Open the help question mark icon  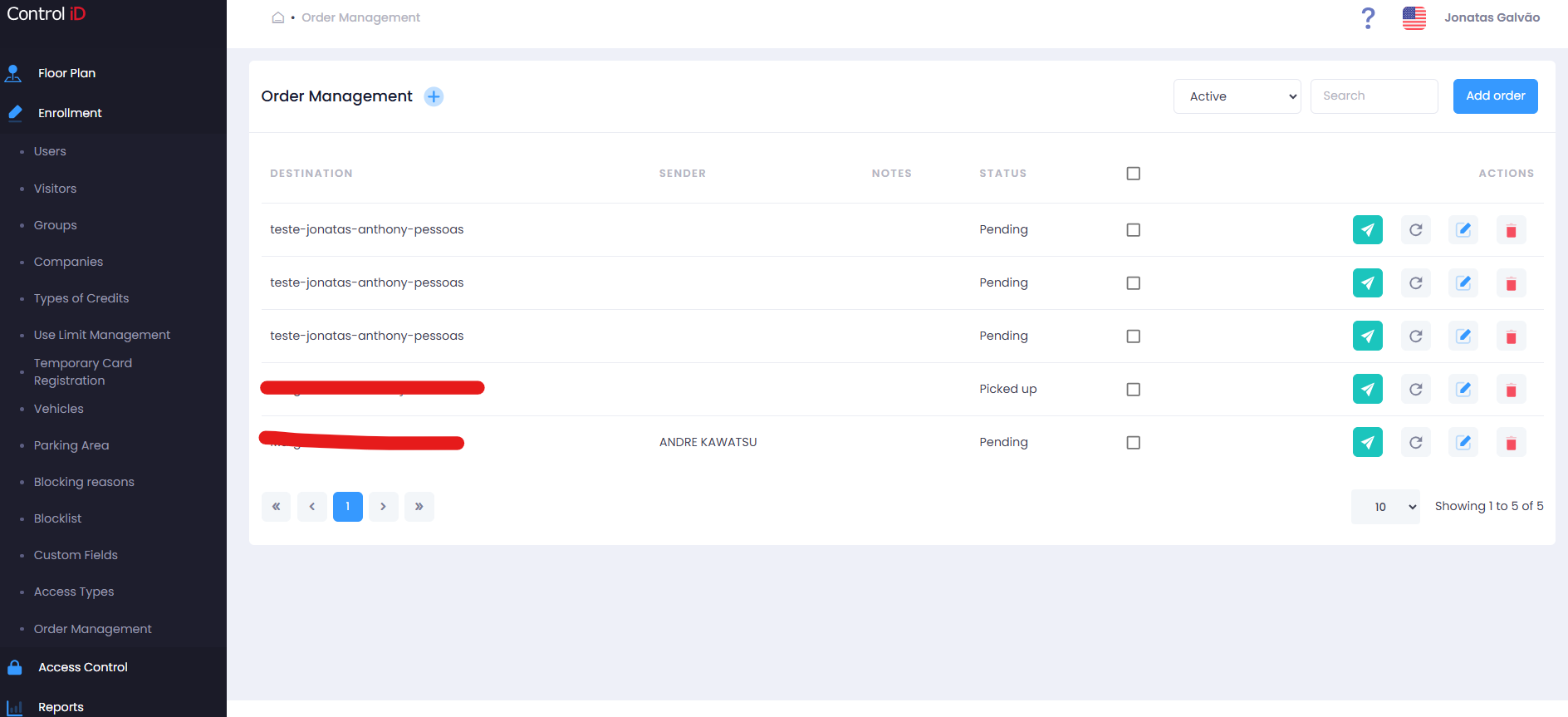point(1368,17)
